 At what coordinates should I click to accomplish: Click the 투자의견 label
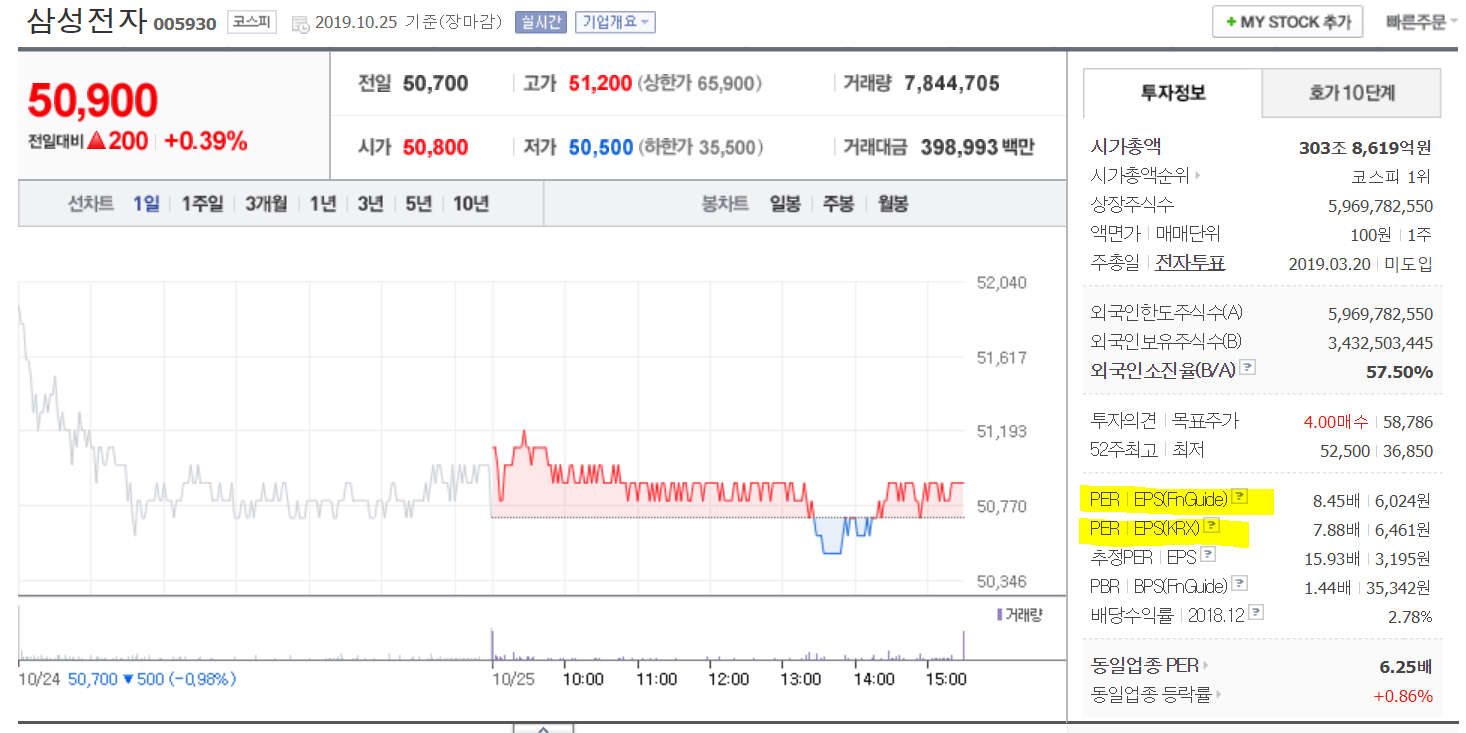pyautogui.click(x=1124, y=421)
